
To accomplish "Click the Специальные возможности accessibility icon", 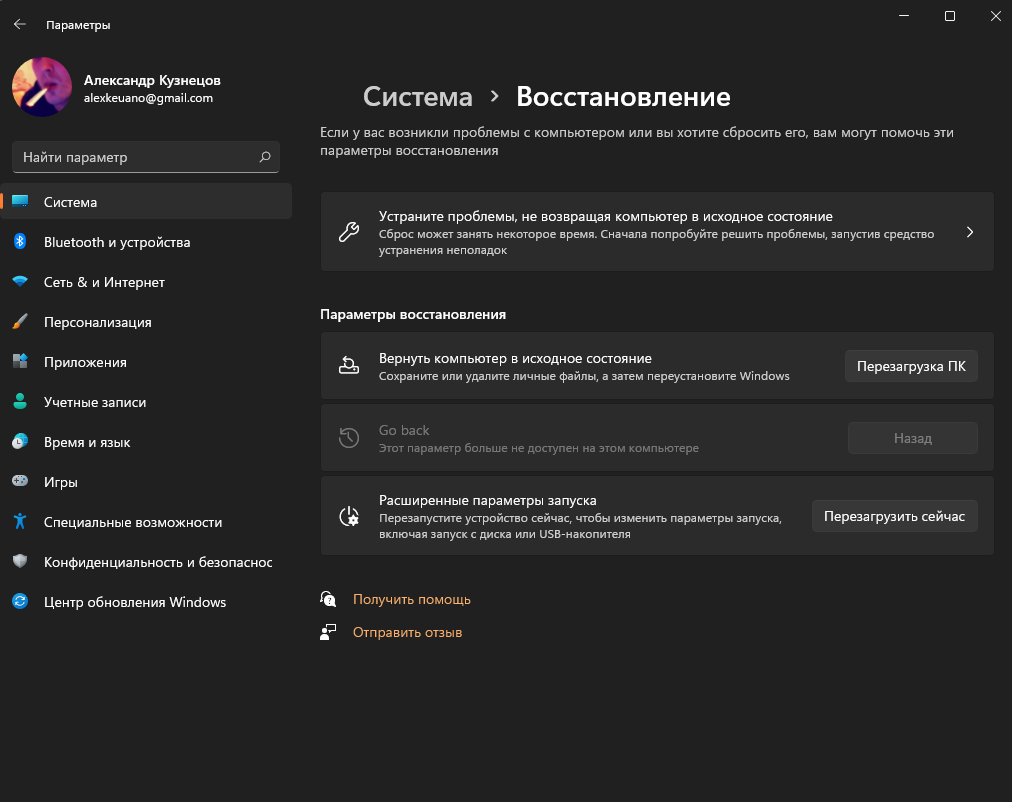I will tap(20, 522).
